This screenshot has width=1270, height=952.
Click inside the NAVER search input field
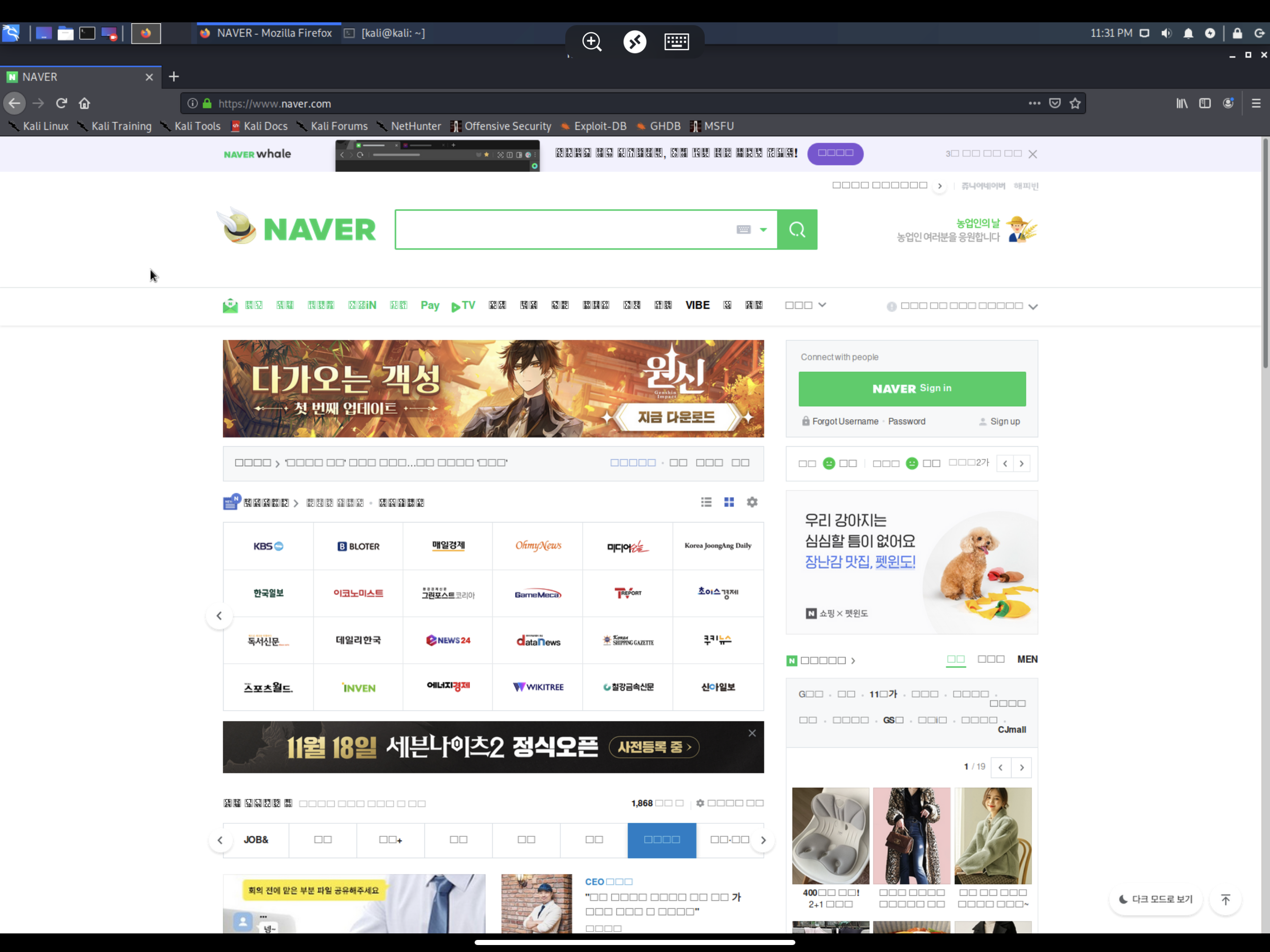(562, 230)
